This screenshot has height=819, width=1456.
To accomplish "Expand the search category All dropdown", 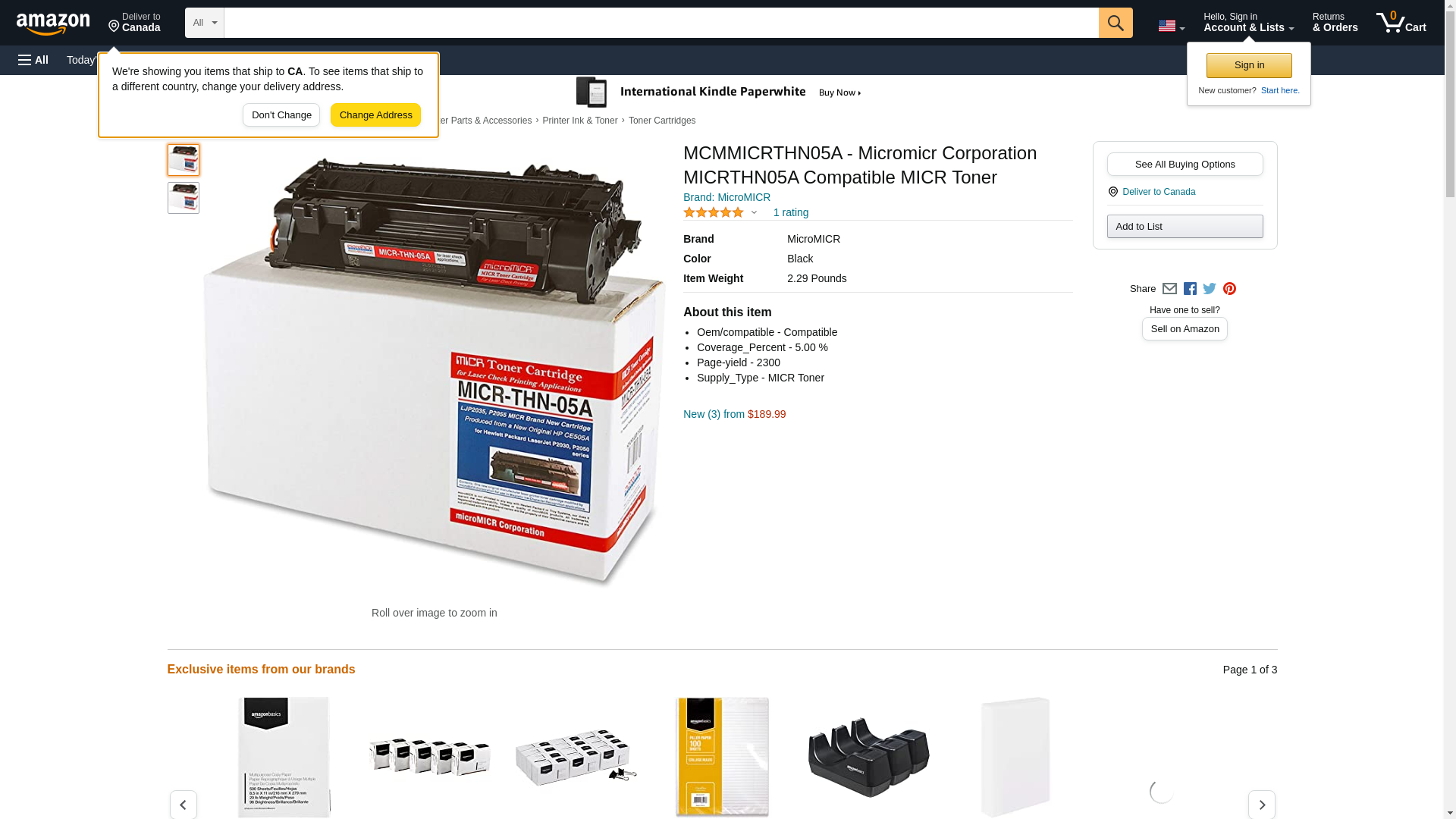I will tap(205, 23).
